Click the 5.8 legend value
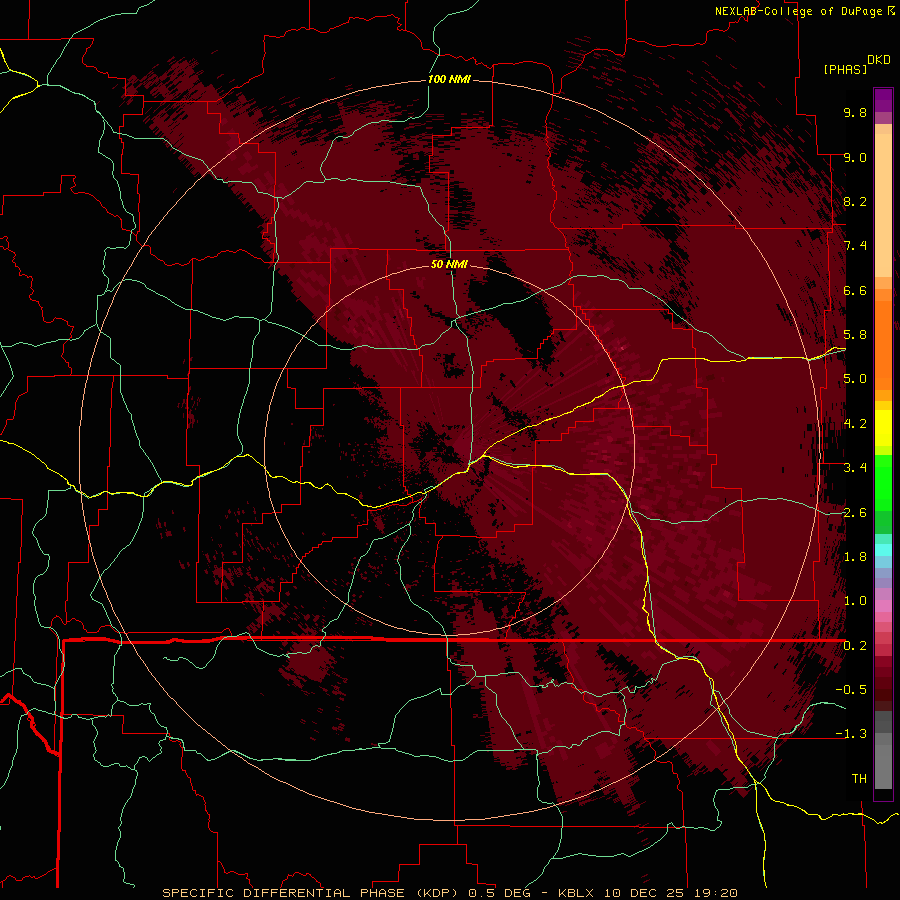 click(x=855, y=335)
